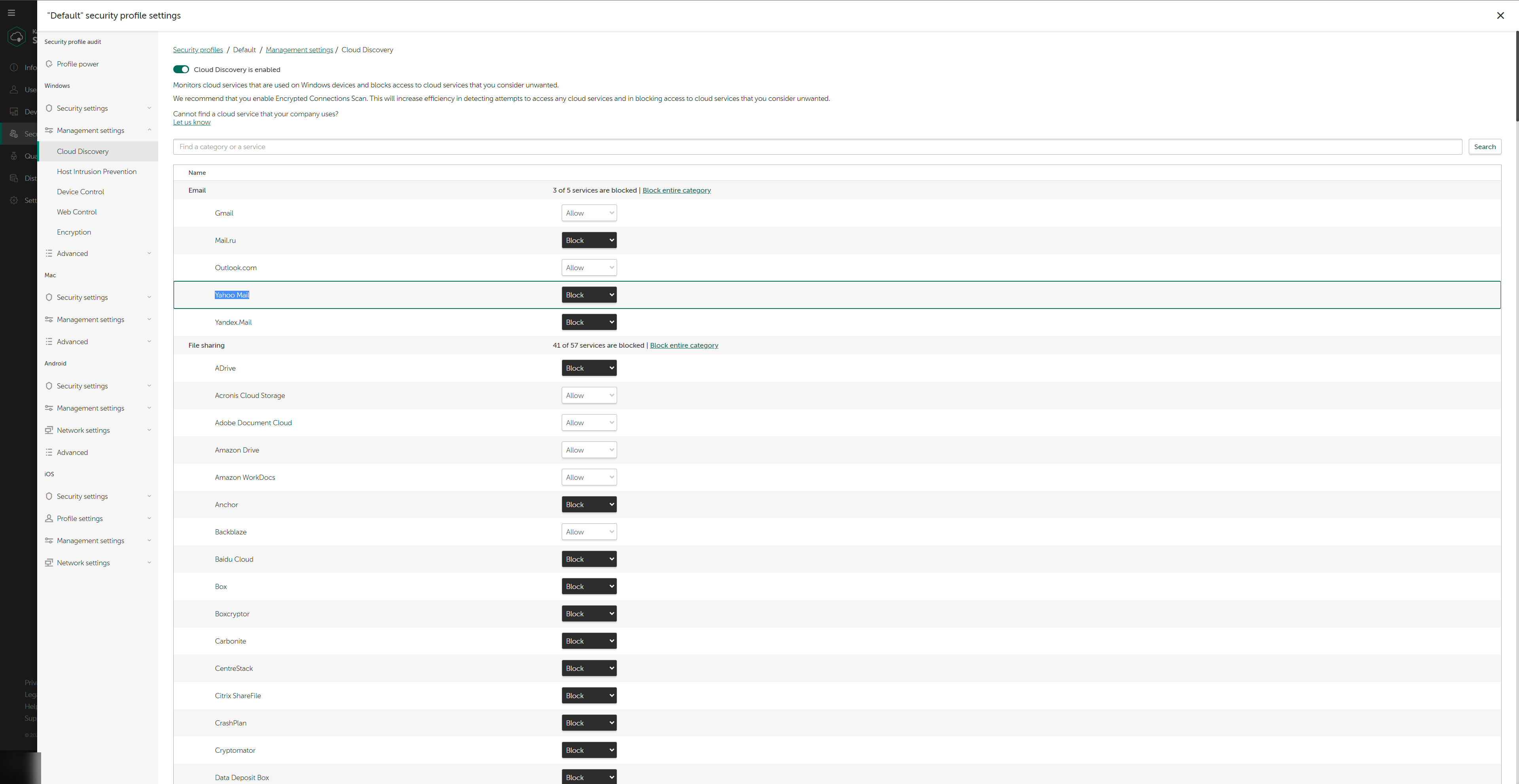The width and height of the screenshot is (1519, 784).
Task: Select Encryption menu item
Action: tap(98, 232)
